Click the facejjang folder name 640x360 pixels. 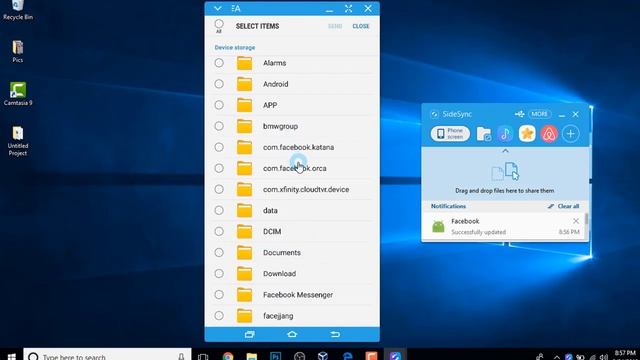tap(278, 316)
